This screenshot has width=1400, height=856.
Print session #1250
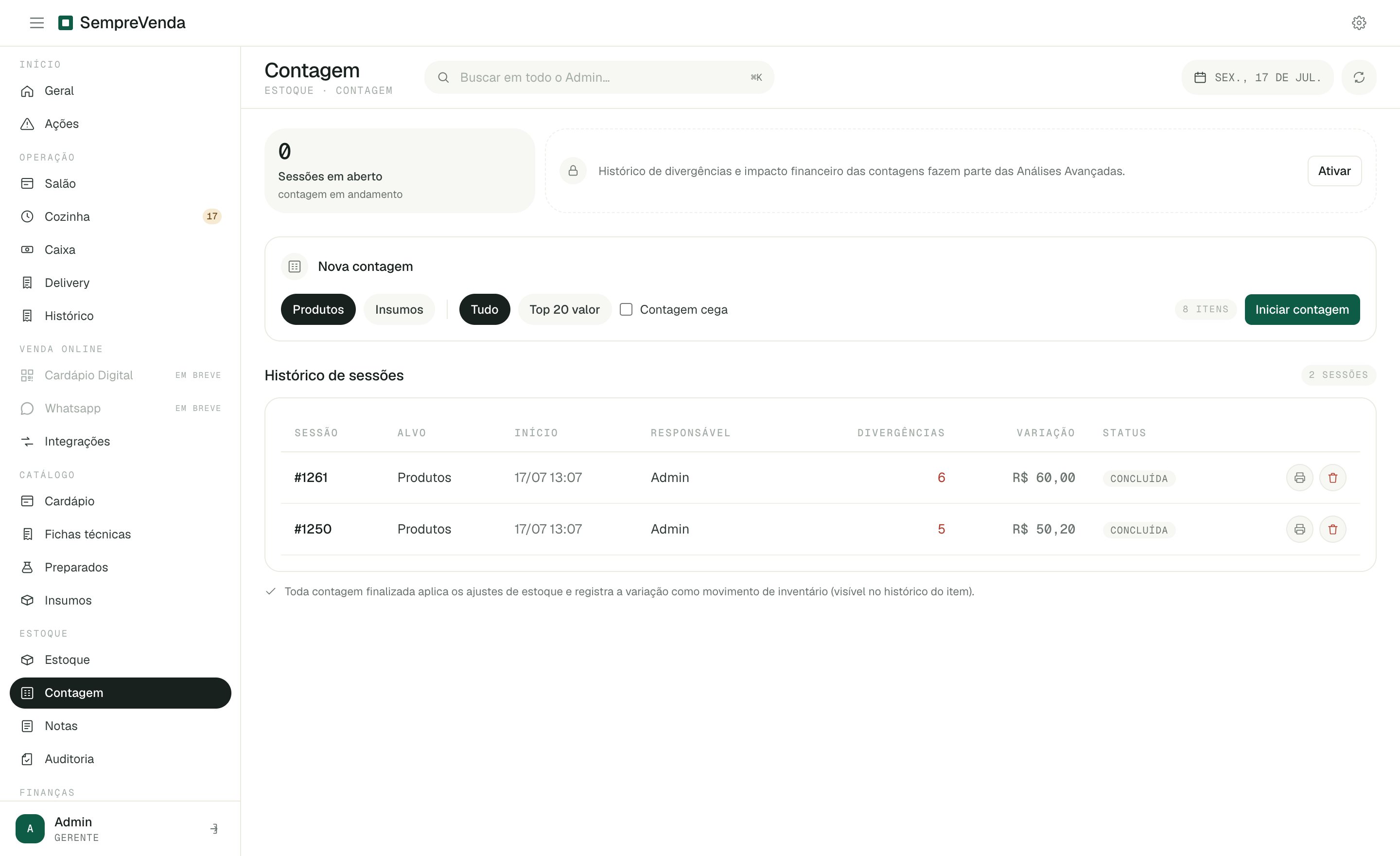[1299, 529]
